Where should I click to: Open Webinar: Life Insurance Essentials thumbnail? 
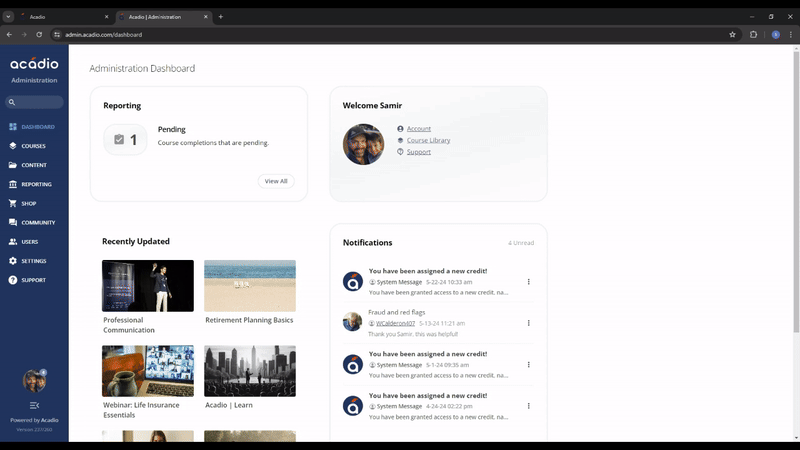148,371
